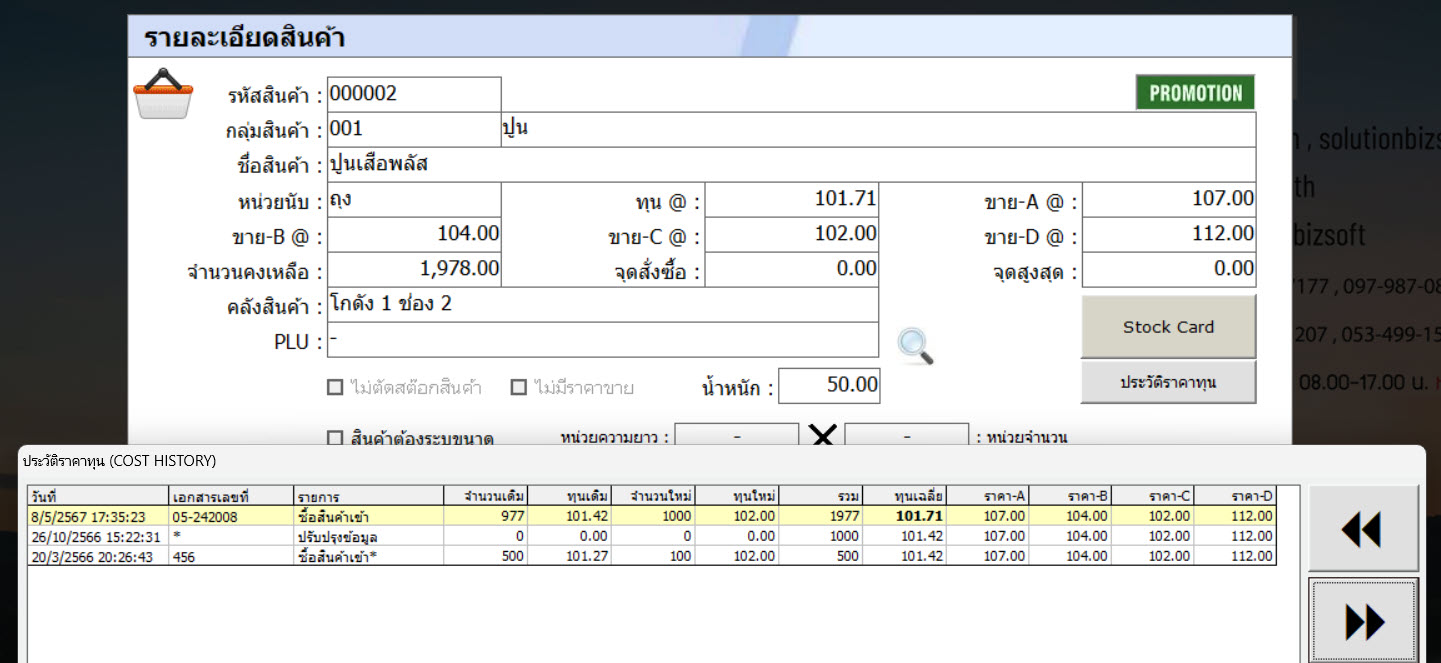Click the น้ำหนัก weight field

(x=829, y=386)
